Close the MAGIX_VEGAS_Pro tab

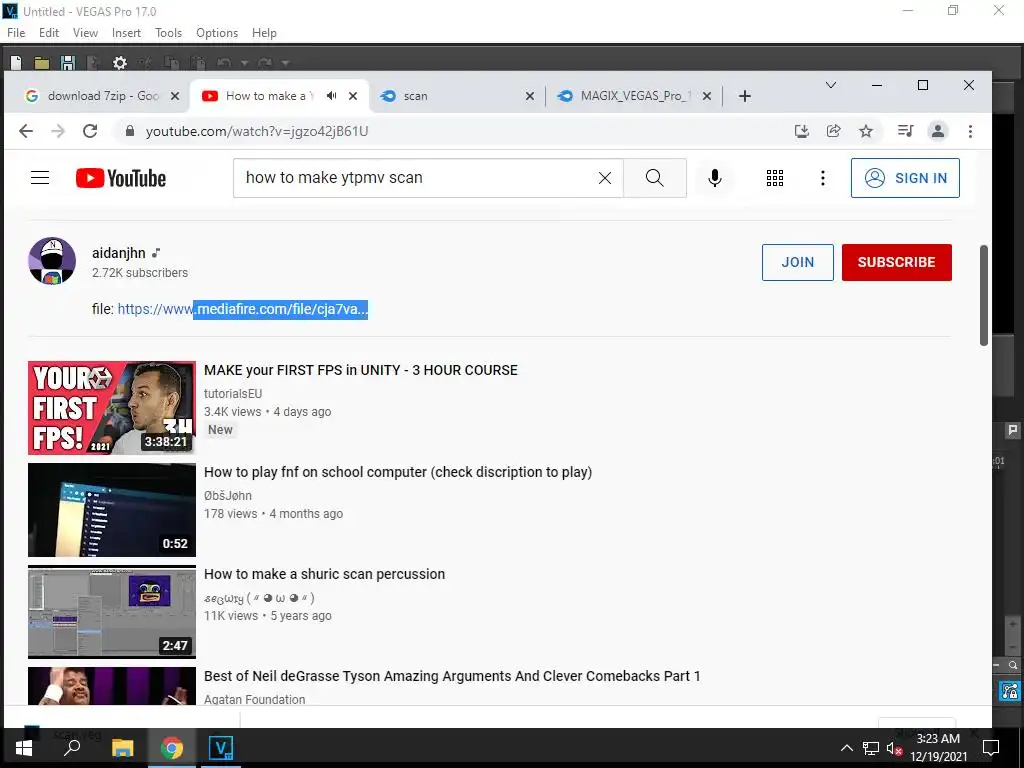coord(707,96)
